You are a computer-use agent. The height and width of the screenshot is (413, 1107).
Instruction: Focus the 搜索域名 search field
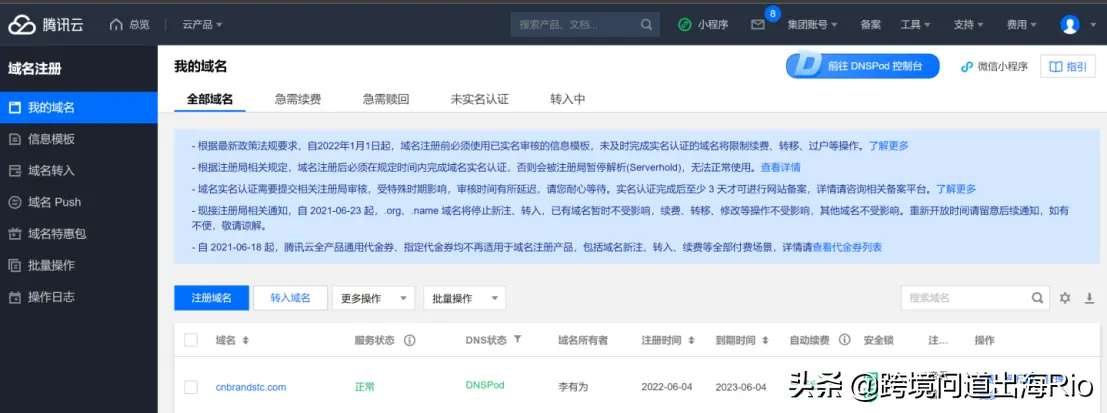pyautogui.click(x=975, y=298)
